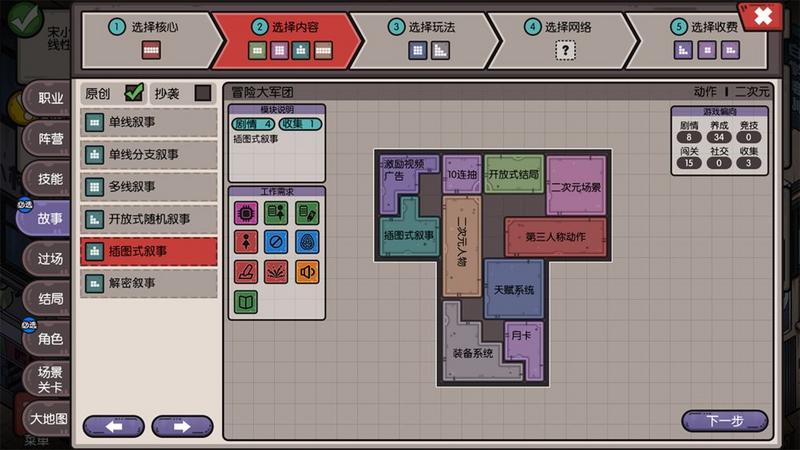Click the red person figure icon
The image size is (800, 450).
click(x=246, y=241)
